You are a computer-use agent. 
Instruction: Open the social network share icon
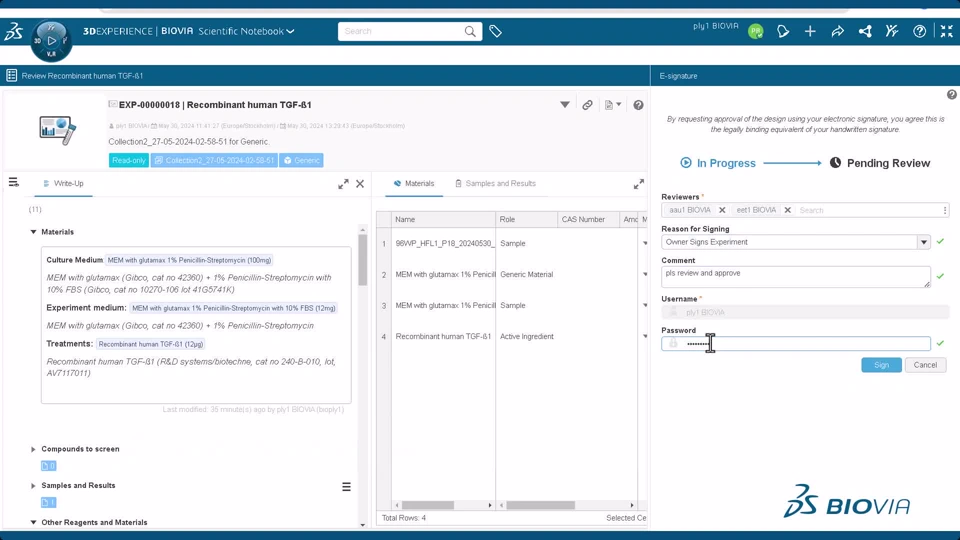pyautogui.click(x=864, y=31)
